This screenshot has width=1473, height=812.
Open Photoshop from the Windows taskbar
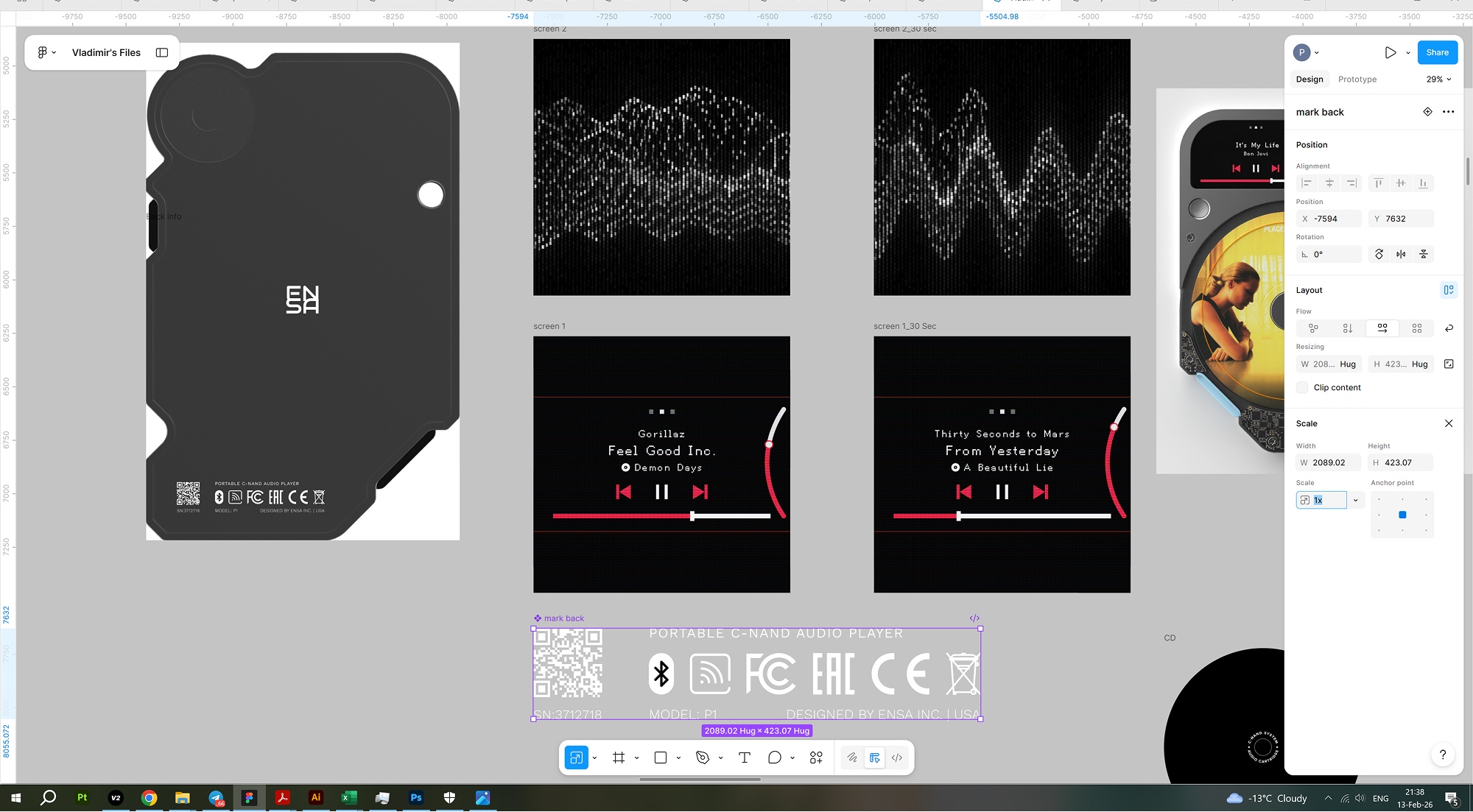pos(416,797)
